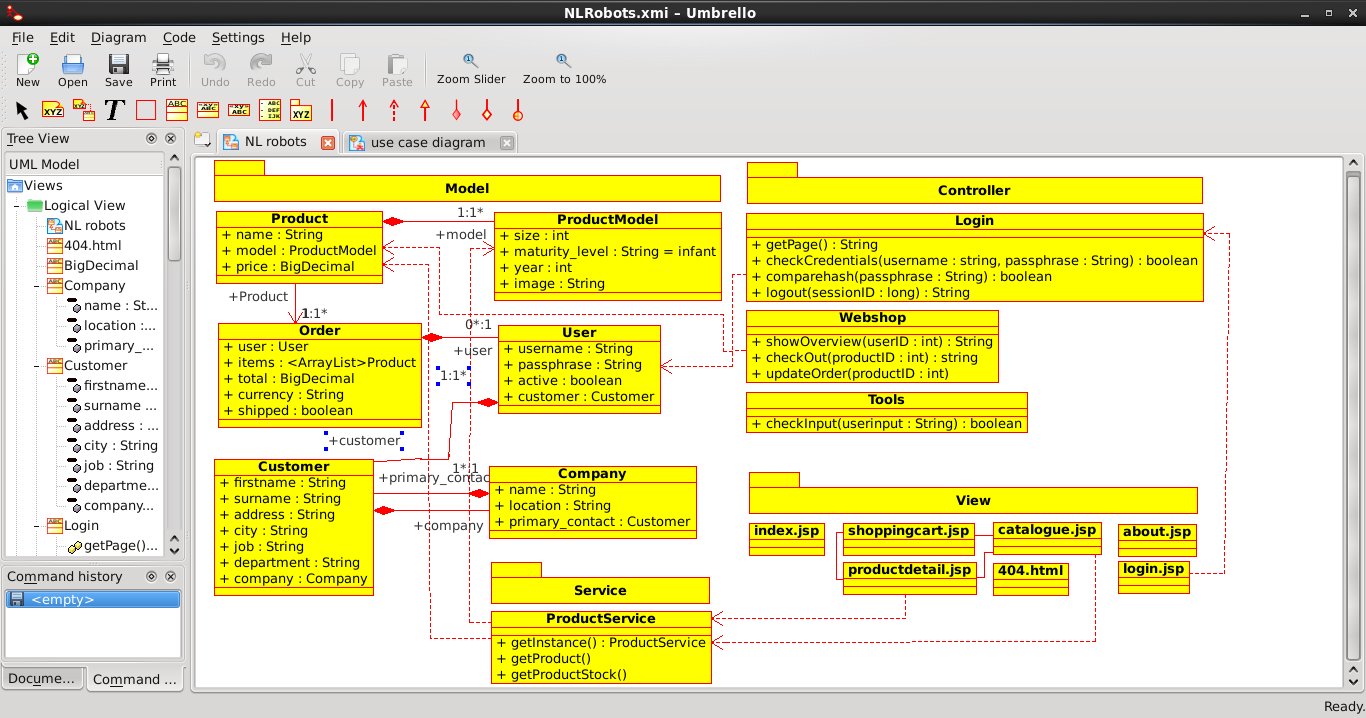The width and height of the screenshot is (1366, 718).
Task: Select the Text label tool
Action: (x=114, y=110)
